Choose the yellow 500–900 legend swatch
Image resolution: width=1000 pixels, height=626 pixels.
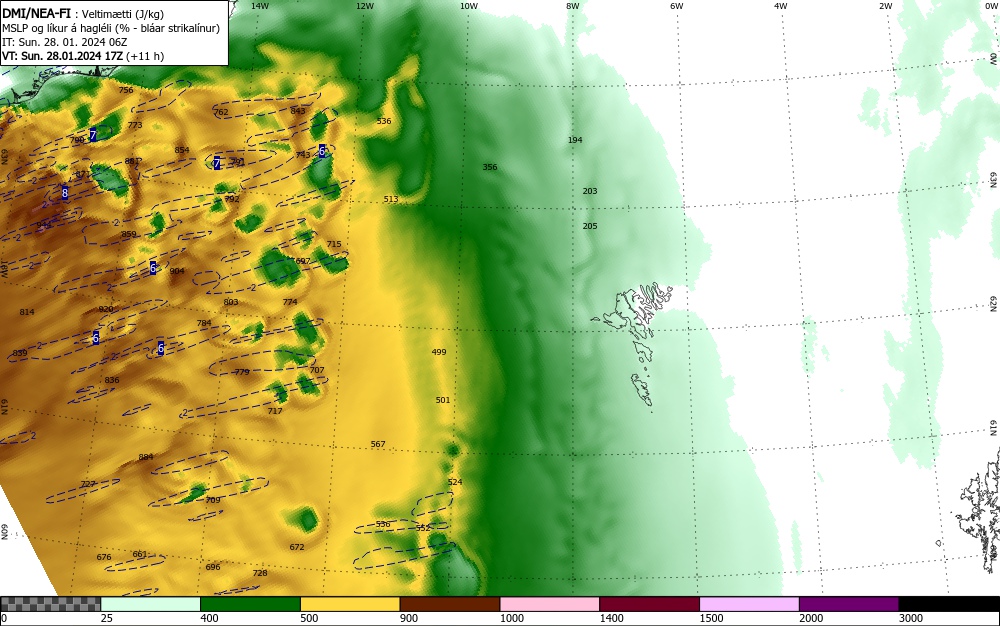pyautogui.click(x=350, y=604)
